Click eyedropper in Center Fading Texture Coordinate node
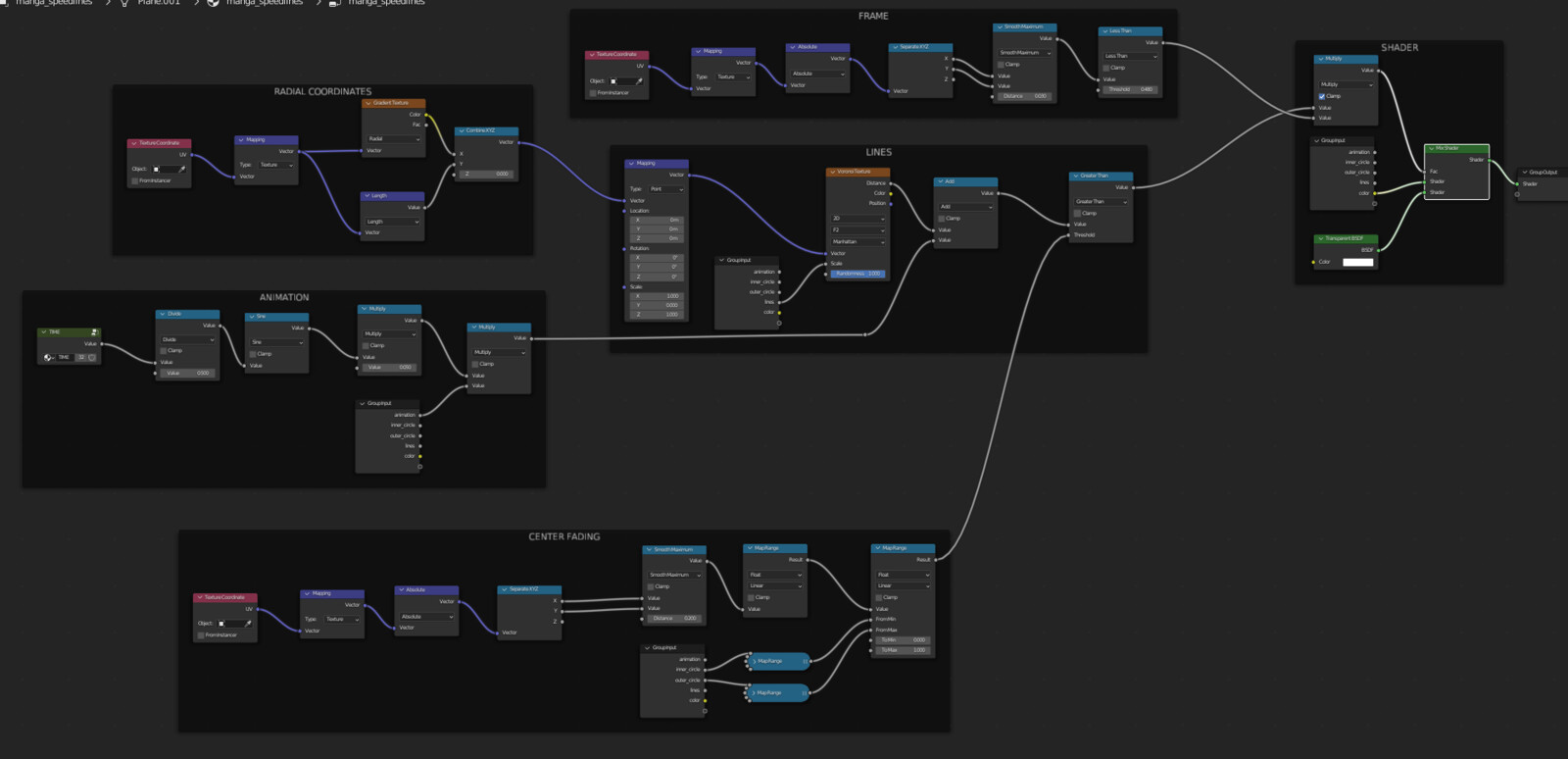This screenshot has height=759, width=1568. 248,623
